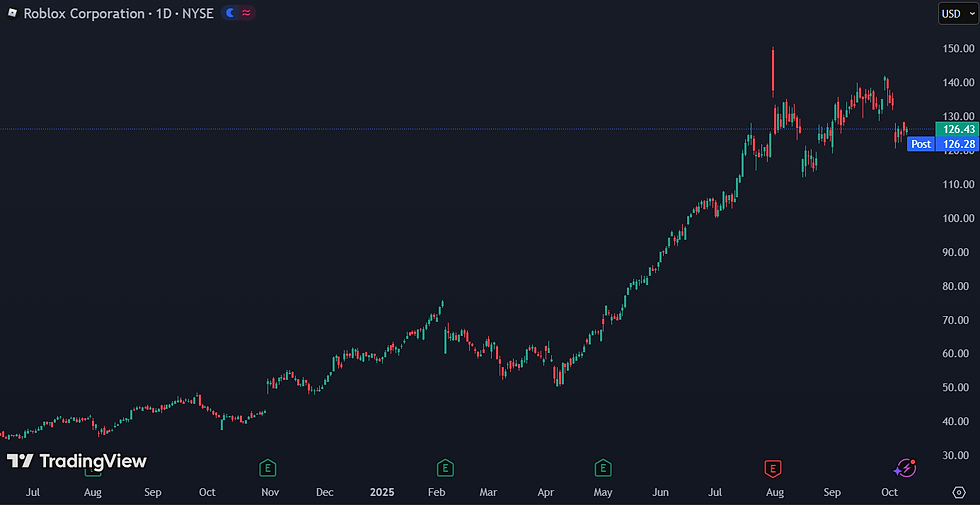The width and height of the screenshot is (980, 505).
Task: Click the Roblox logo icon beside the symbol name
Action: tap(12, 12)
